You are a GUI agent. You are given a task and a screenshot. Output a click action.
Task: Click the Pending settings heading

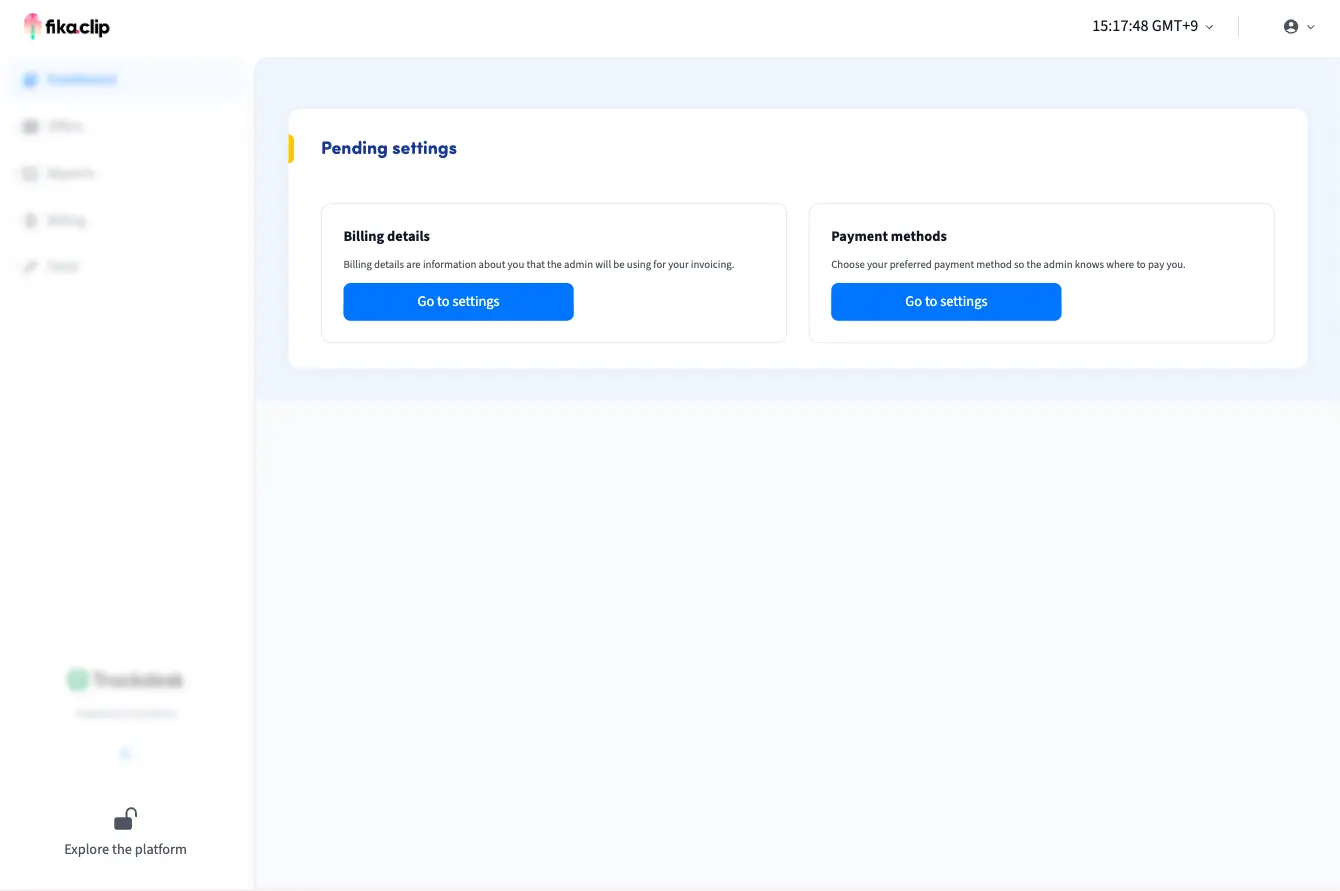[389, 148]
